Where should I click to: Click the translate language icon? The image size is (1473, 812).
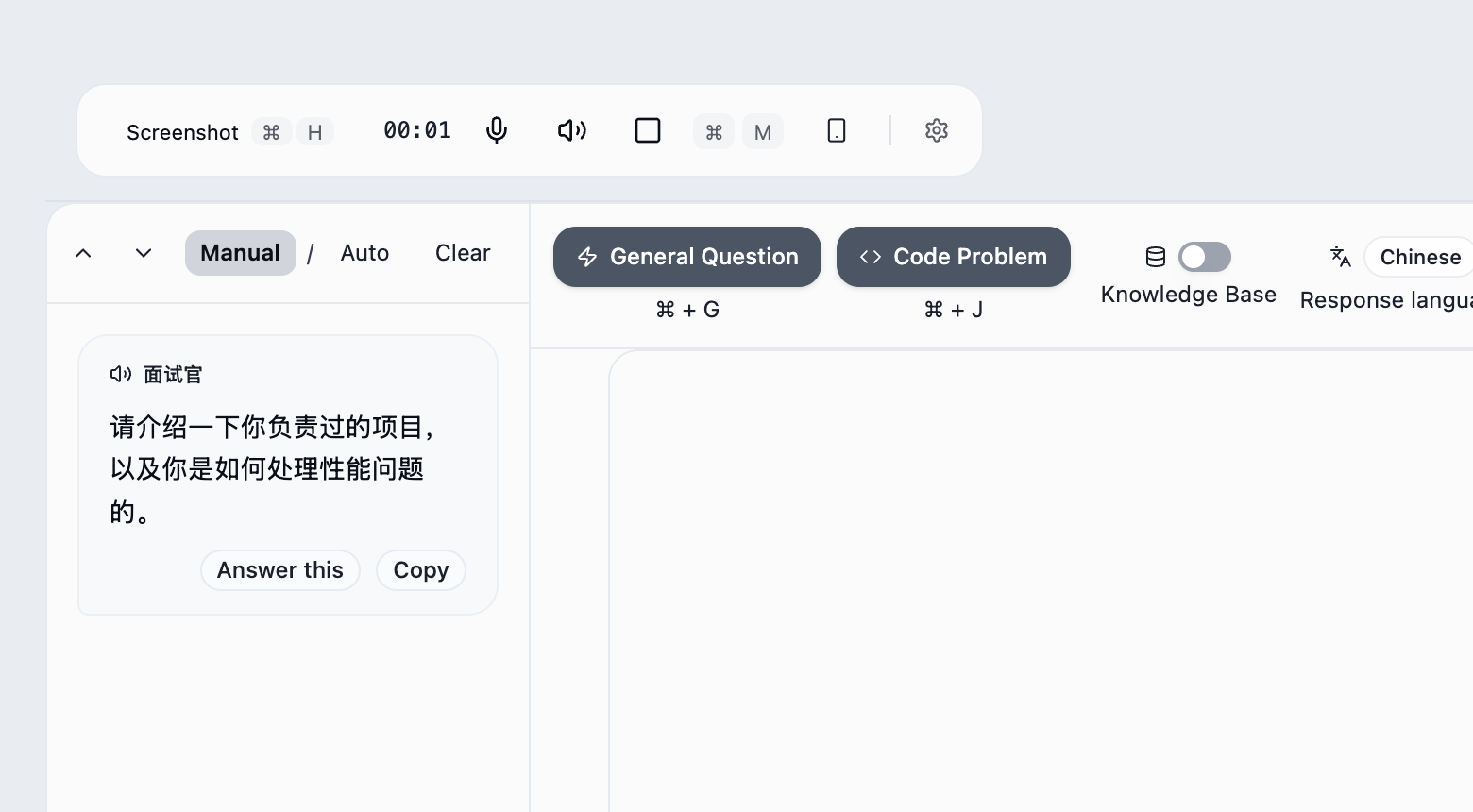tap(1341, 257)
